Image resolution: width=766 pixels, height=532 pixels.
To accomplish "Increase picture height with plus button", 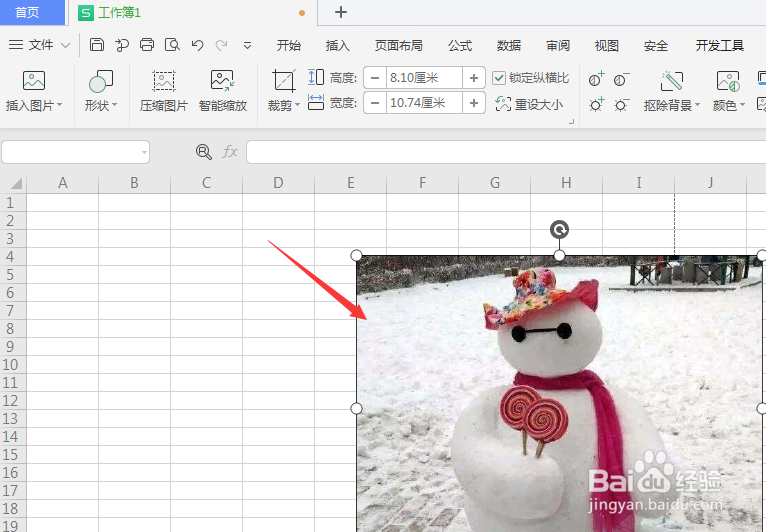I will [473, 78].
